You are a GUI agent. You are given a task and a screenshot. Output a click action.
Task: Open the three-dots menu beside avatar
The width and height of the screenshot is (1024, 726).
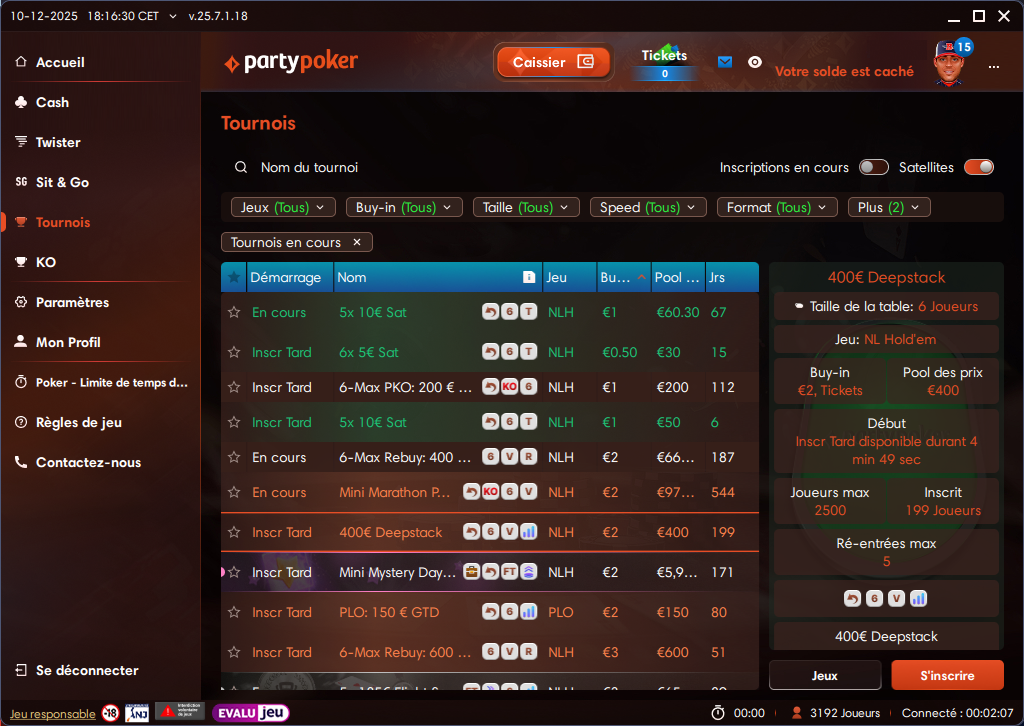[x=994, y=66]
